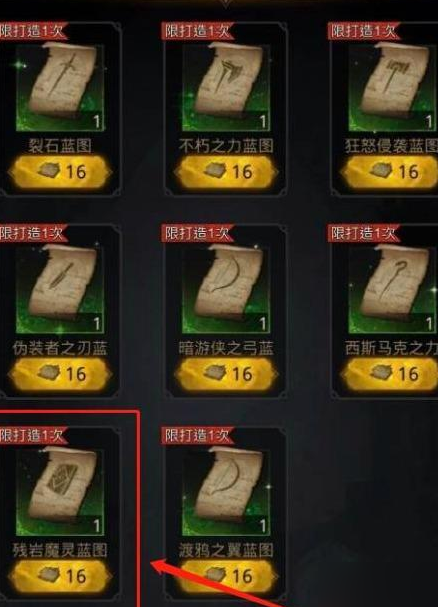The width and height of the screenshot is (438, 607).
Task: Select the 裂石蓝图 sword scroll icon
Action: tap(60, 87)
